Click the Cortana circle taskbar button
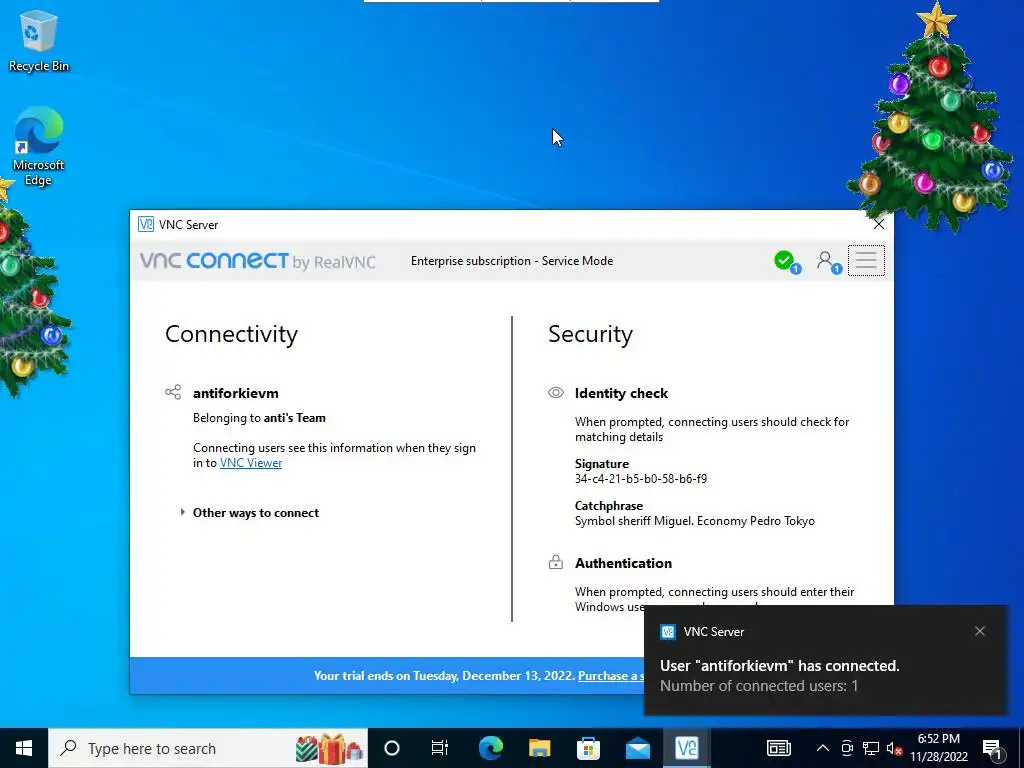The width and height of the screenshot is (1024, 768). click(392, 748)
